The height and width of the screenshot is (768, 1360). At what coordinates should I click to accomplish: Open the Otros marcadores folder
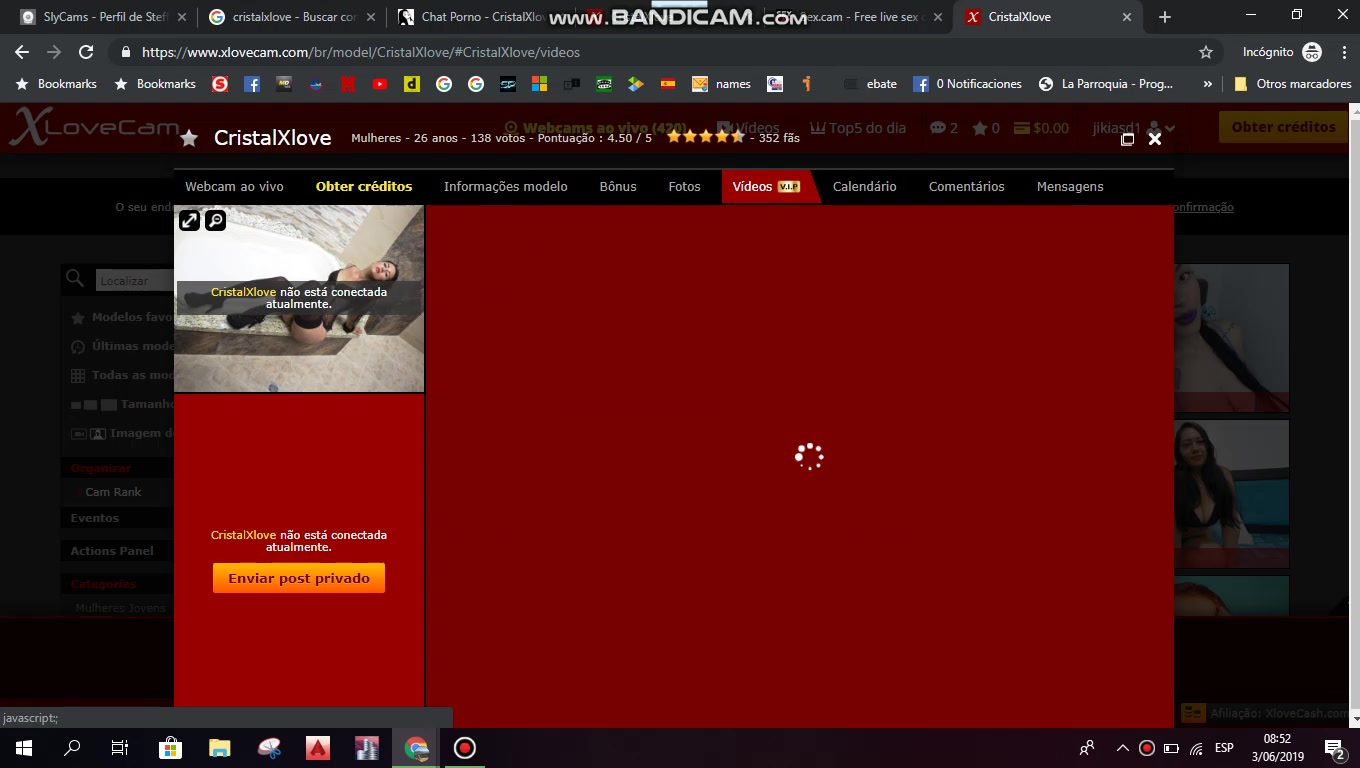point(1292,84)
